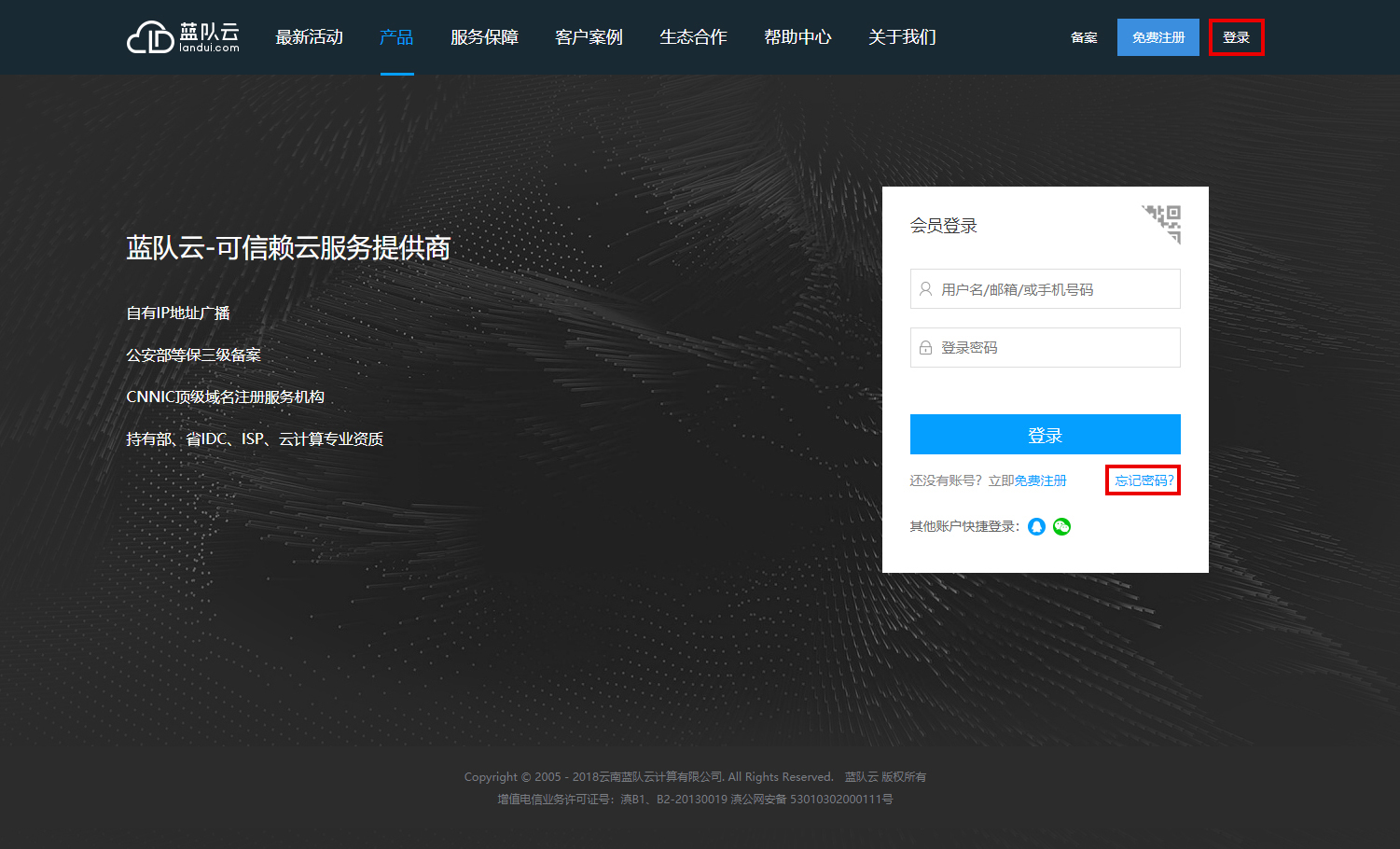Open the 客户案例 menu
This screenshot has height=849, width=1400.
point(589,37)
